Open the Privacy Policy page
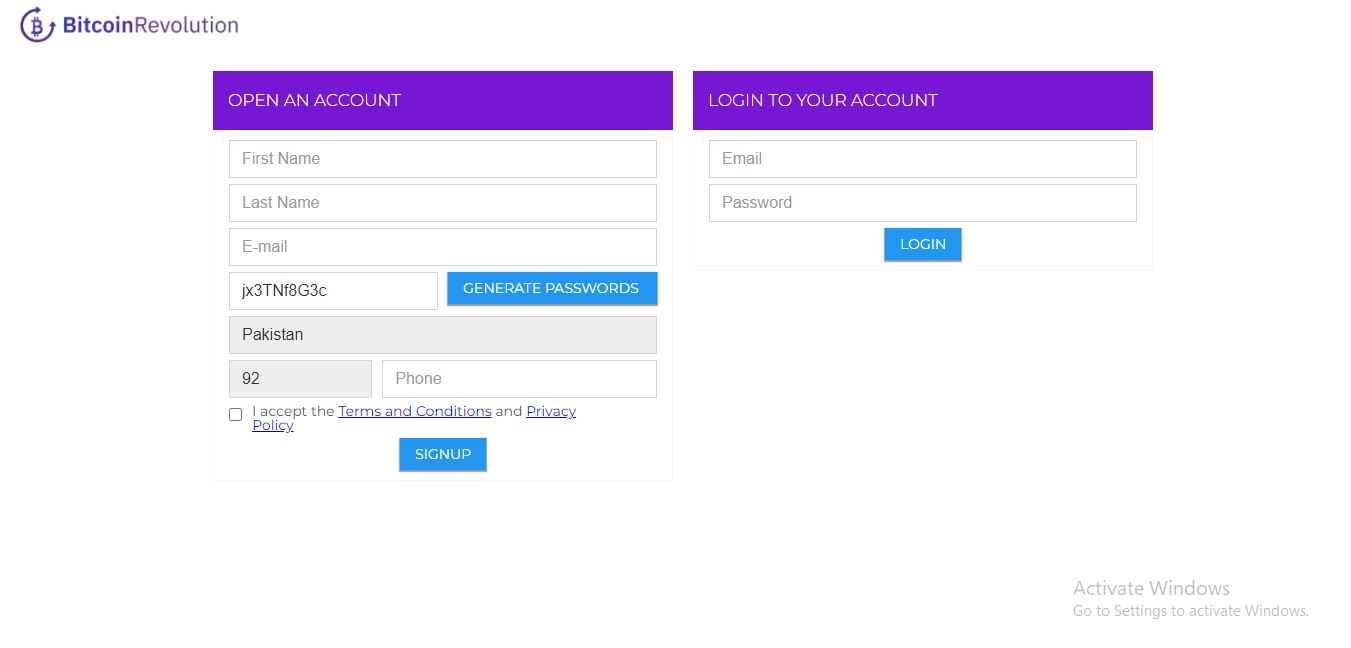The width and height of the screenshot is (1351, 648). point(550,411)
